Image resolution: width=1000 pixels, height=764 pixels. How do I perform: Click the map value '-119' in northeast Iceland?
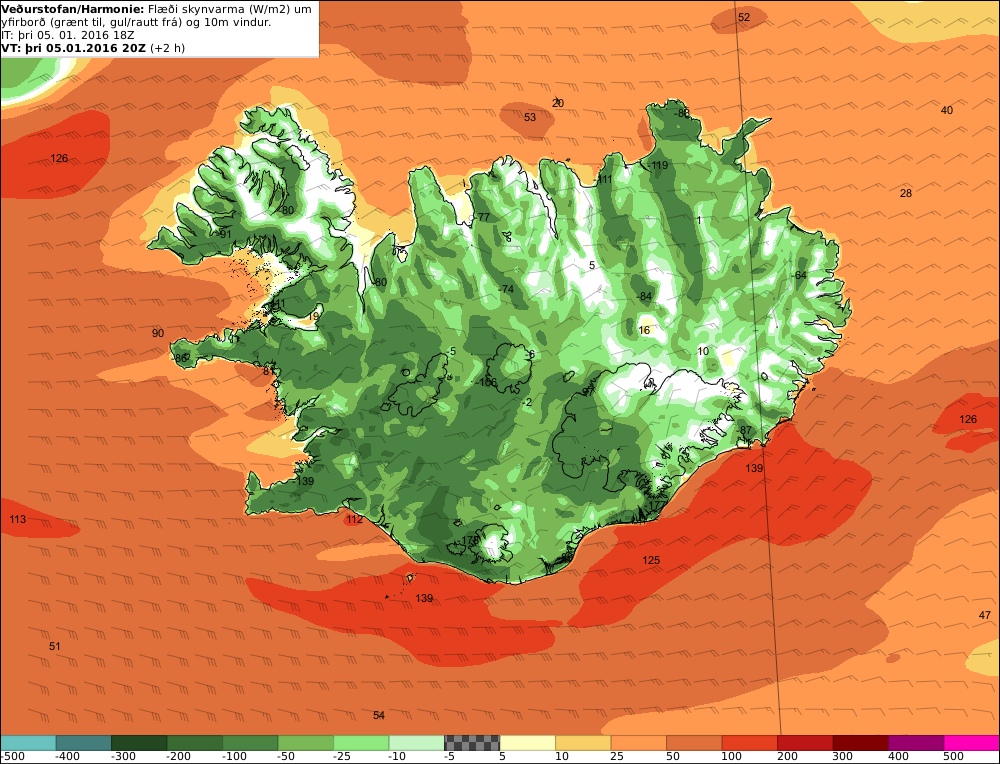[658, 165]
